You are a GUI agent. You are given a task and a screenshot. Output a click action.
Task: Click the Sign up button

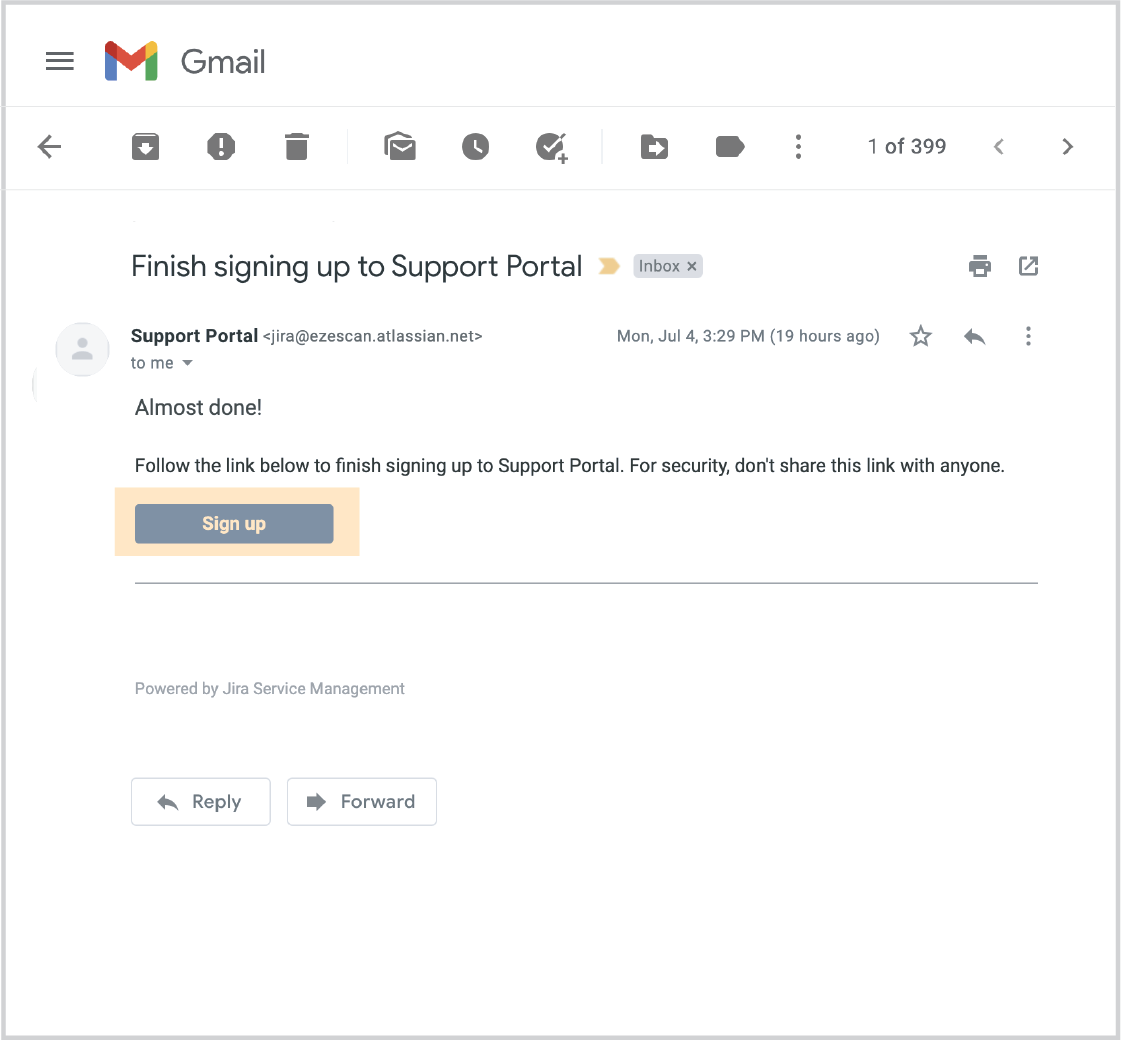click(x=234, y=523)
